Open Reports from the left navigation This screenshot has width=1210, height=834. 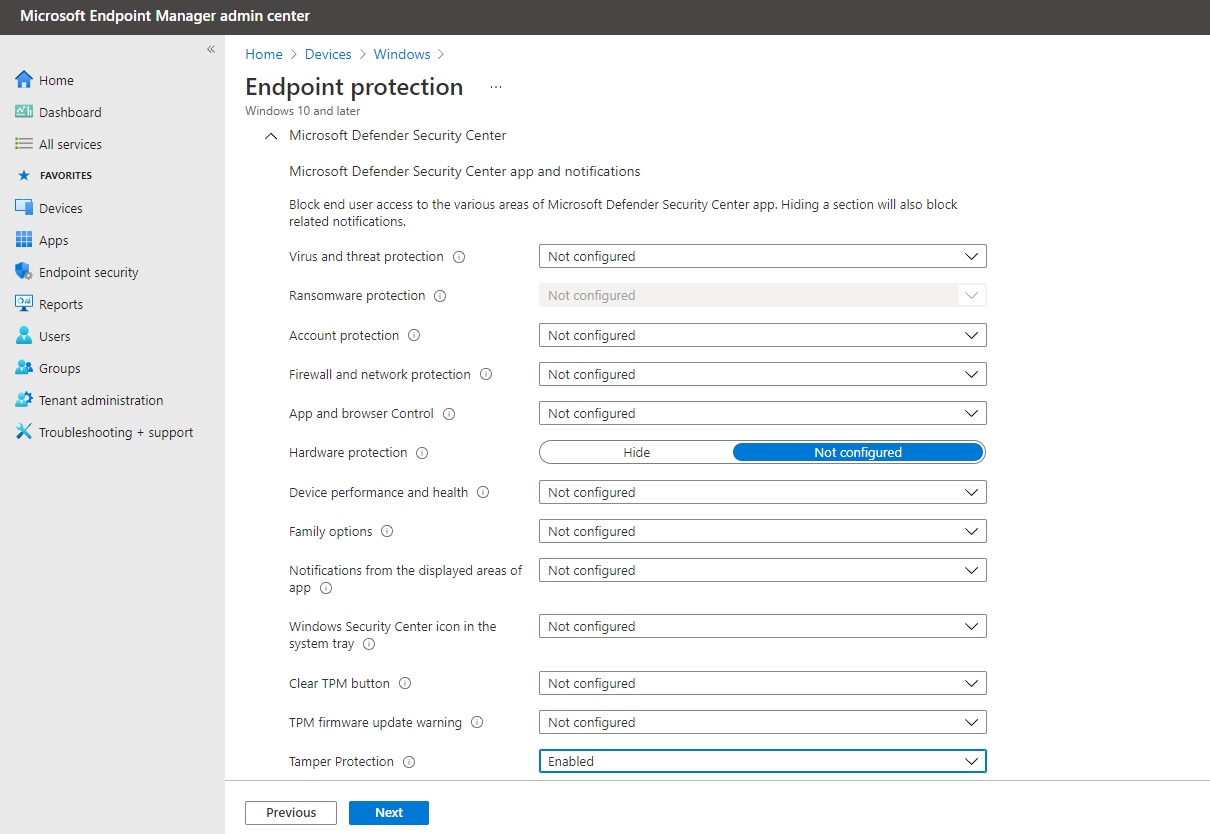point(24,304)
